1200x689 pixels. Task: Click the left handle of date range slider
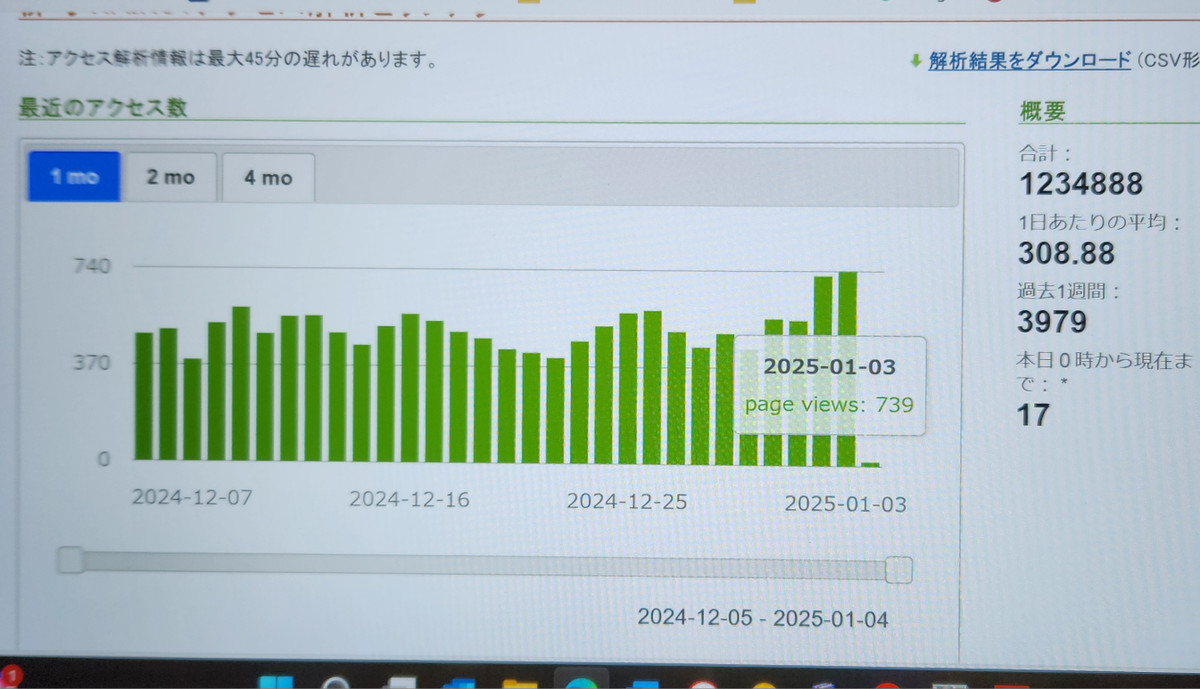(71, 560)
